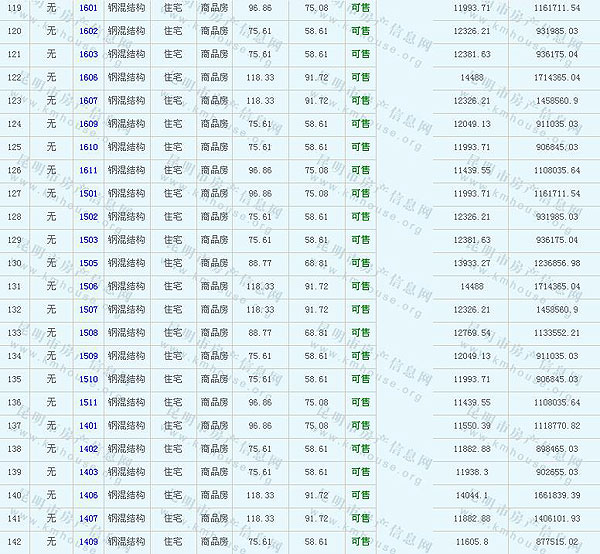
Task: Select unit 1603 link
Action: [x=88, y=54]
